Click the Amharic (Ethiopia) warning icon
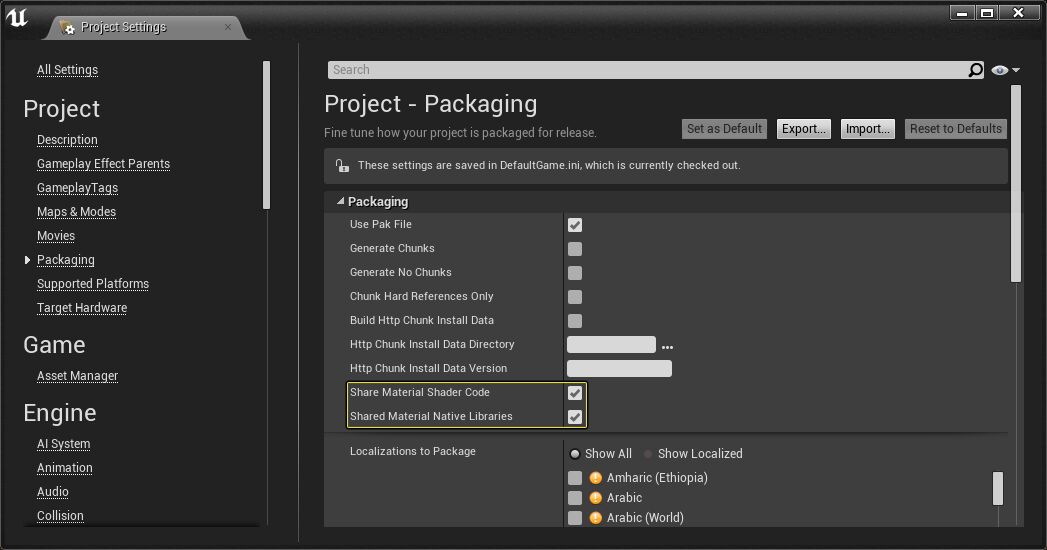 click(x=596, y=478)
